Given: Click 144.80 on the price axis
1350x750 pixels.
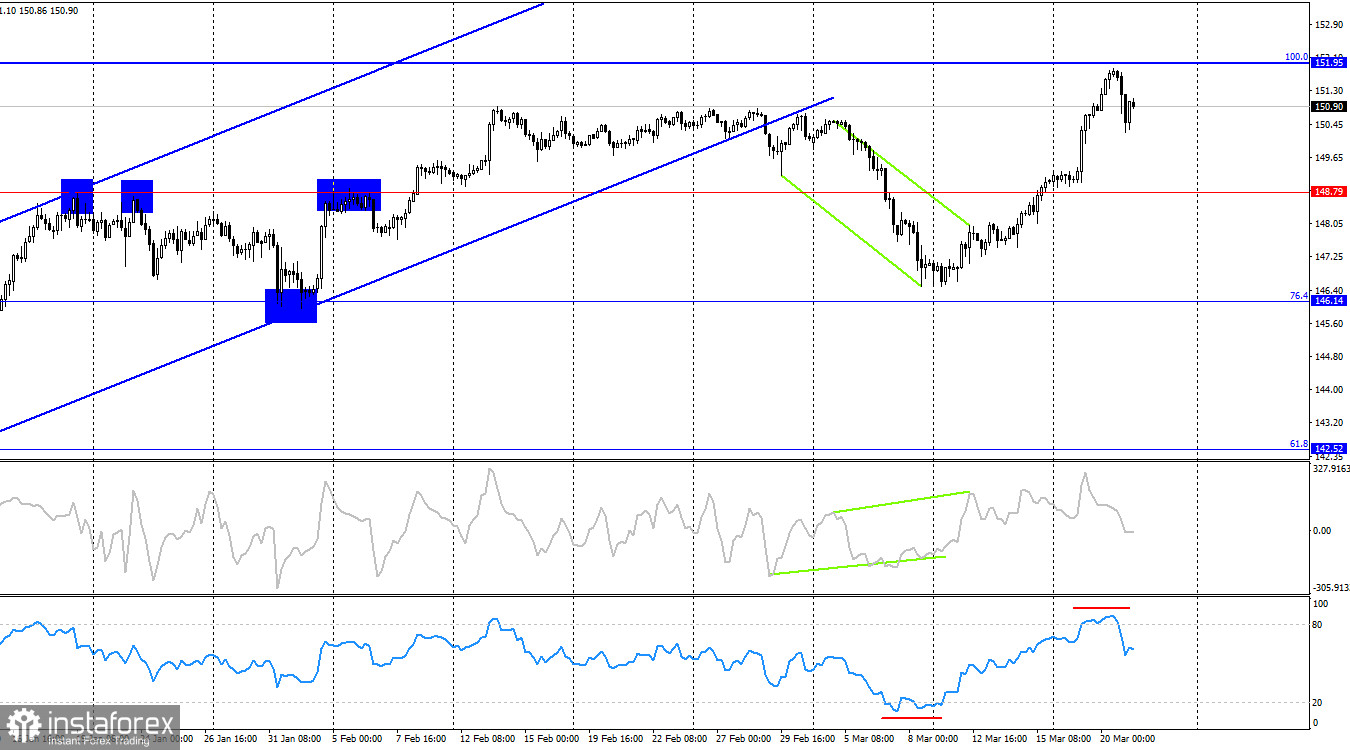Looking at the screenshot, I should tap(1329, 356).
